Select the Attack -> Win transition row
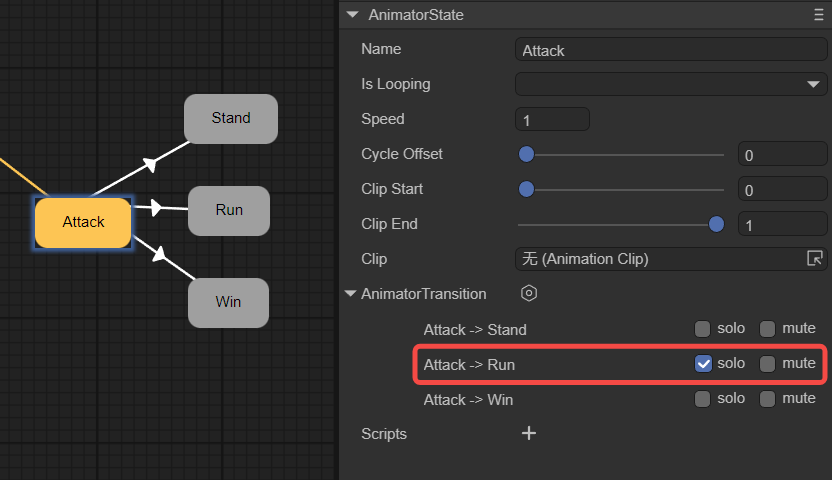 point(468,399)
